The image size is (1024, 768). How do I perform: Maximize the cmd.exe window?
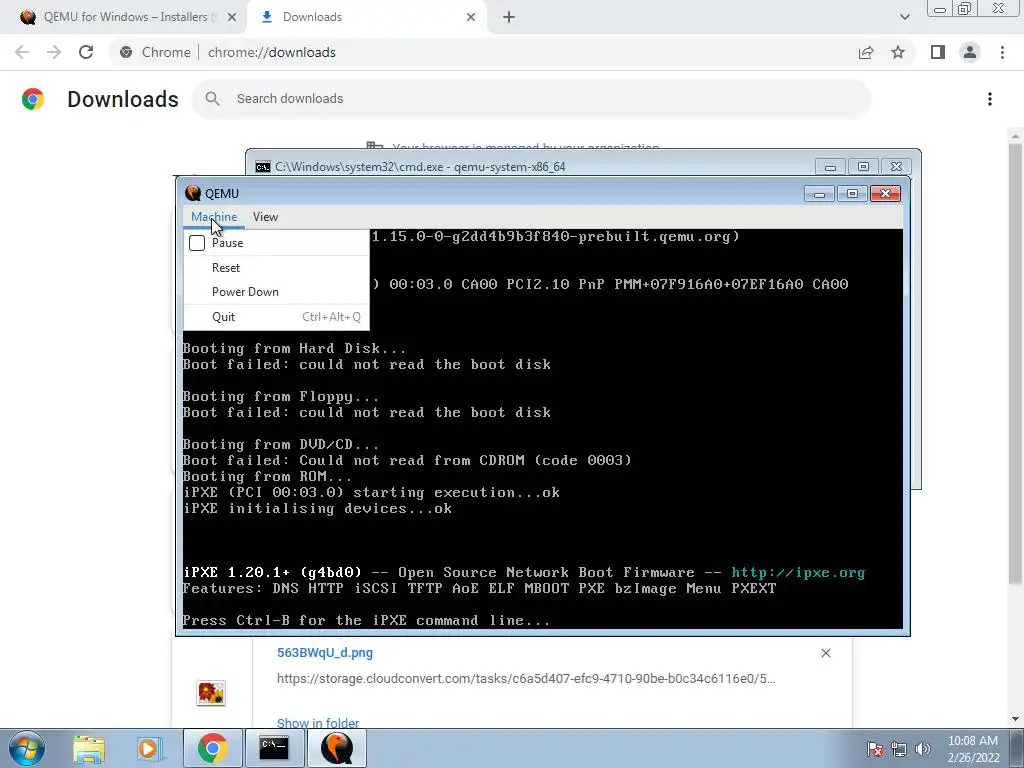863,167
